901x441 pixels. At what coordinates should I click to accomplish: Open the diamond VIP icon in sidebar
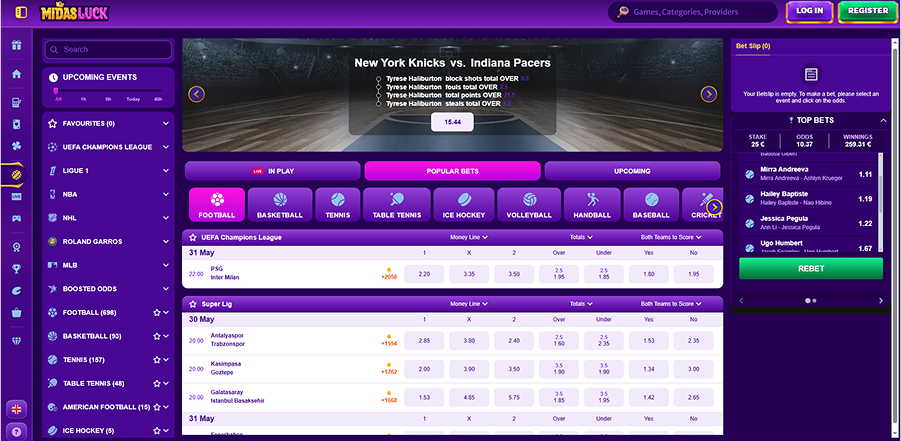(x=16, y=340)
